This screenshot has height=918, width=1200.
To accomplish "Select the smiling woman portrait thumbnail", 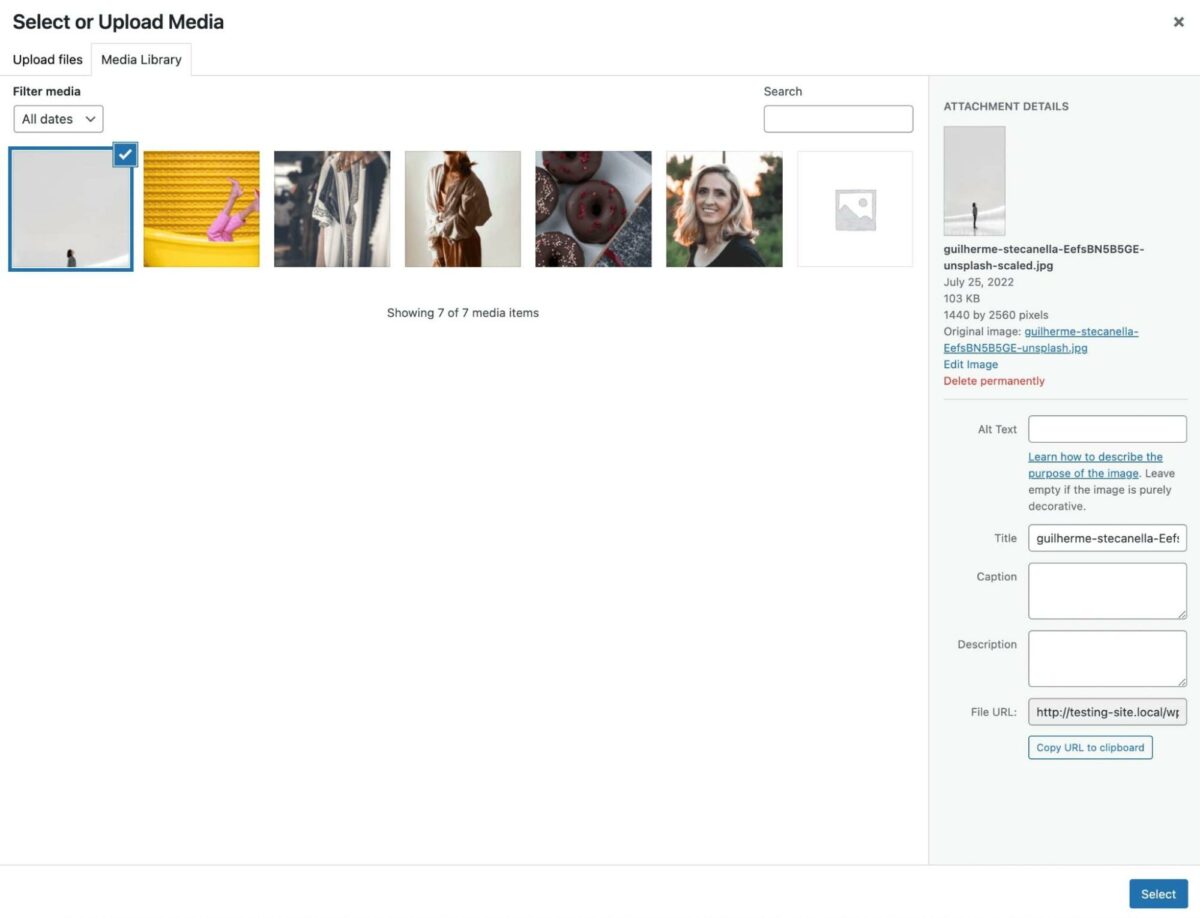I will click(723, 208).
